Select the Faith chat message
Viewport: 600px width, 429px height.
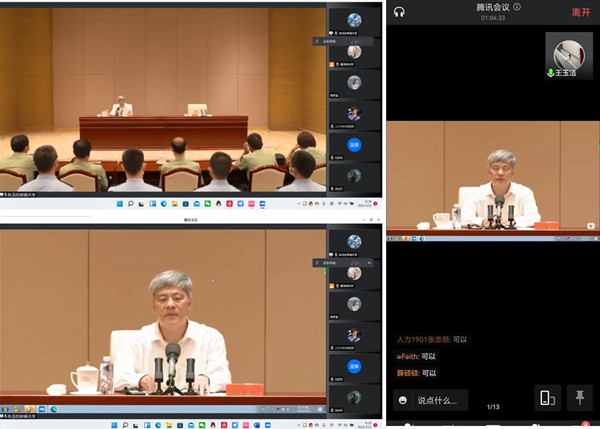coord(416,356)
